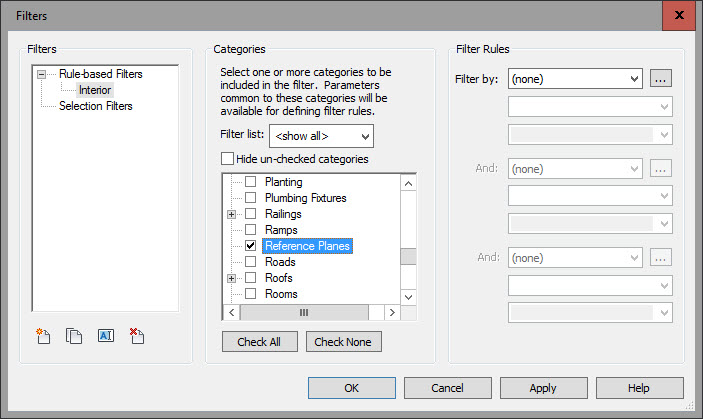Viewport: 703px width, 419px height.
Task: Expand the Railings category node
Action: [x=232, y=214]
